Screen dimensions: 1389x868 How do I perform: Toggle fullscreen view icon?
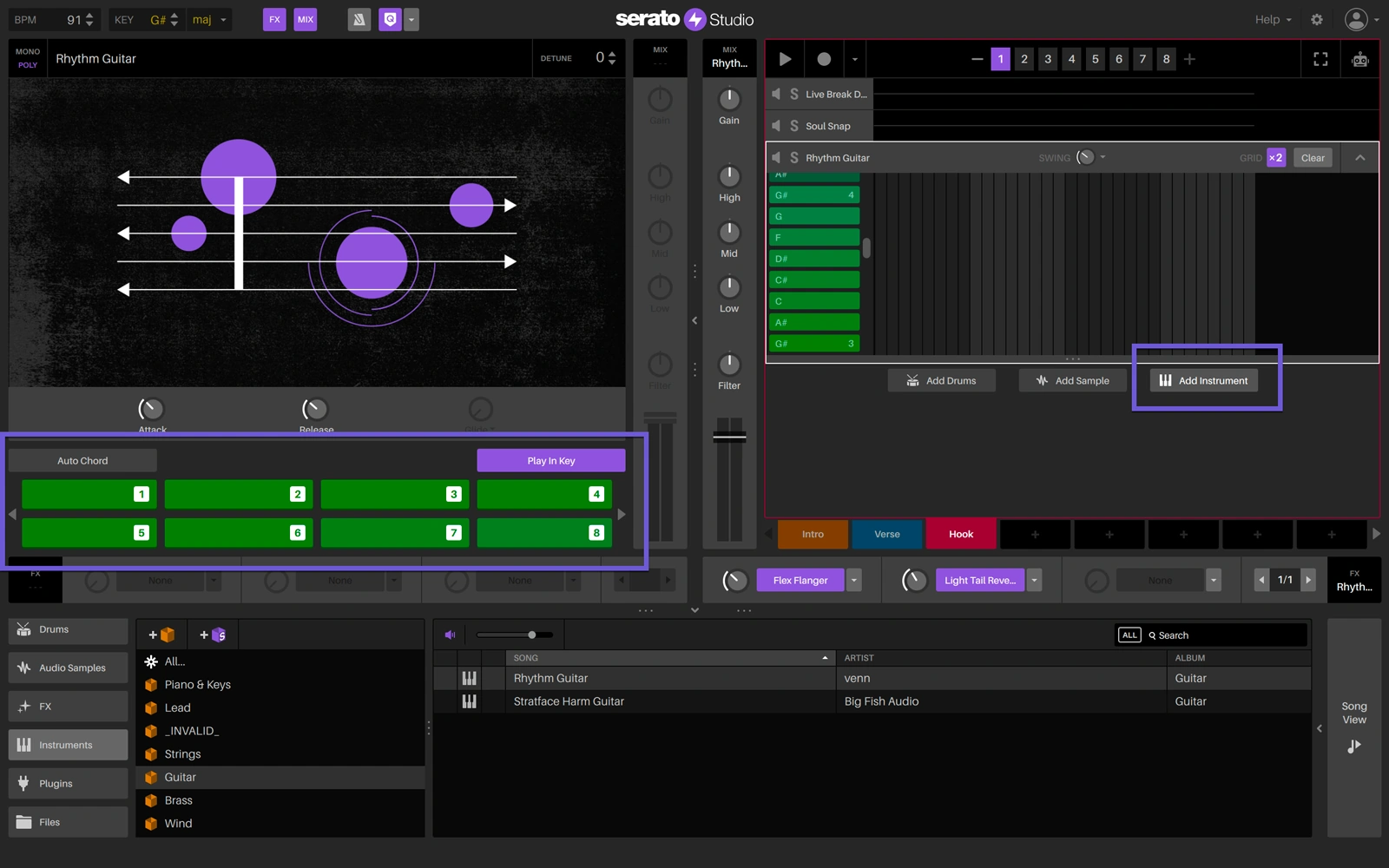click(1320, 59)
